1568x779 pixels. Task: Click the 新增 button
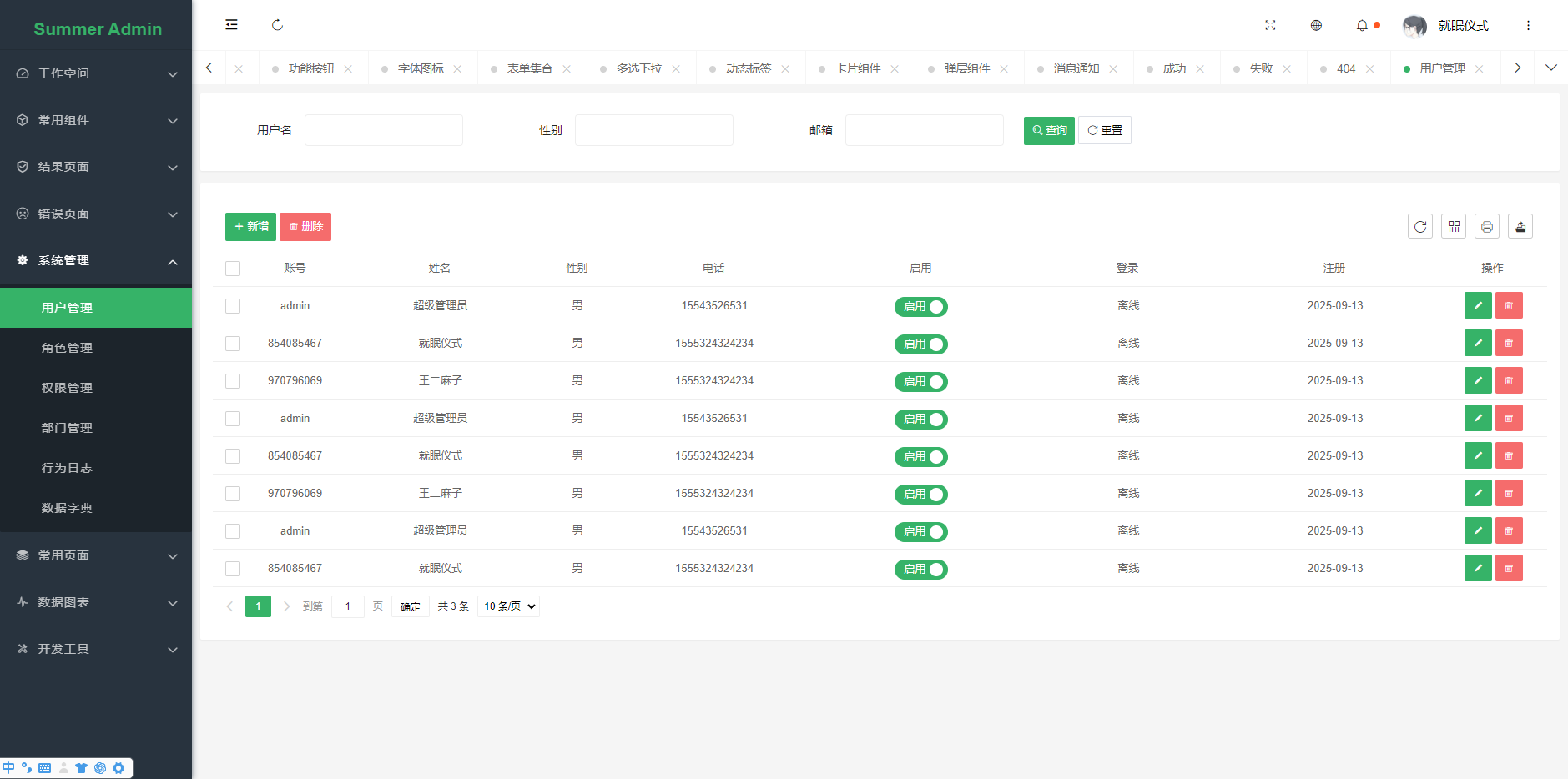[250, 226]
